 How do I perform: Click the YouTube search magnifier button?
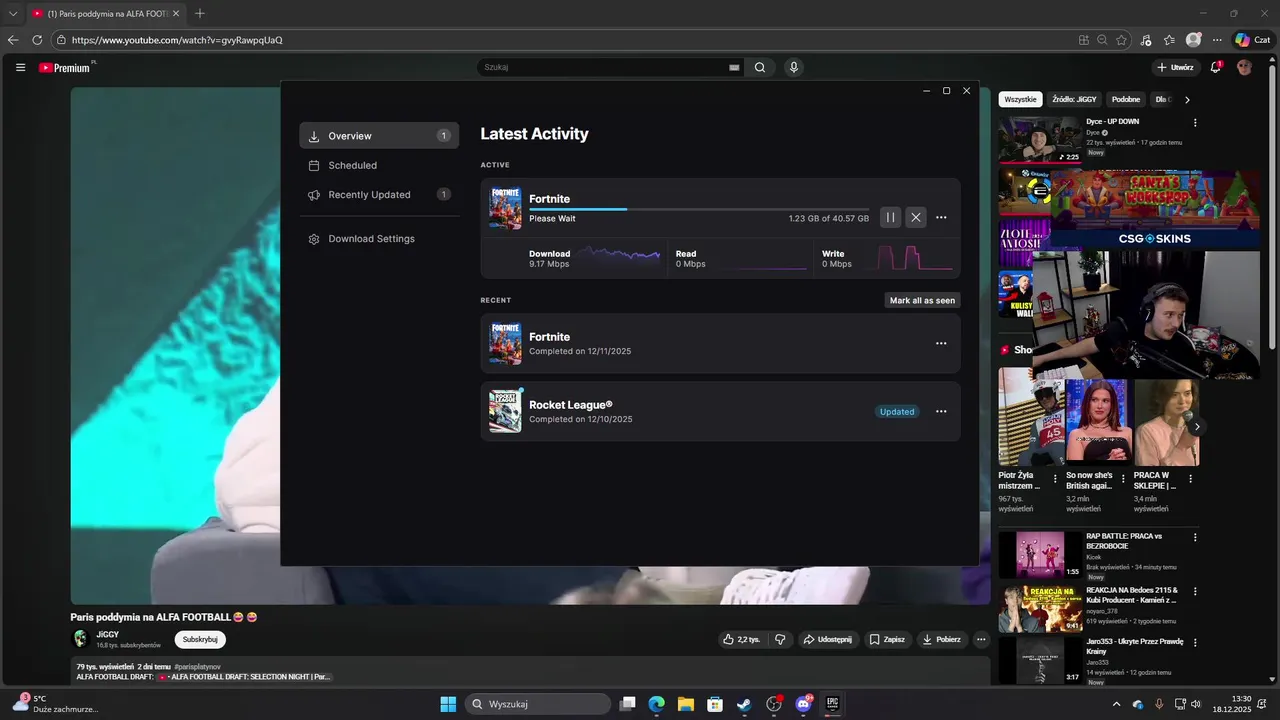click(760, 67)
